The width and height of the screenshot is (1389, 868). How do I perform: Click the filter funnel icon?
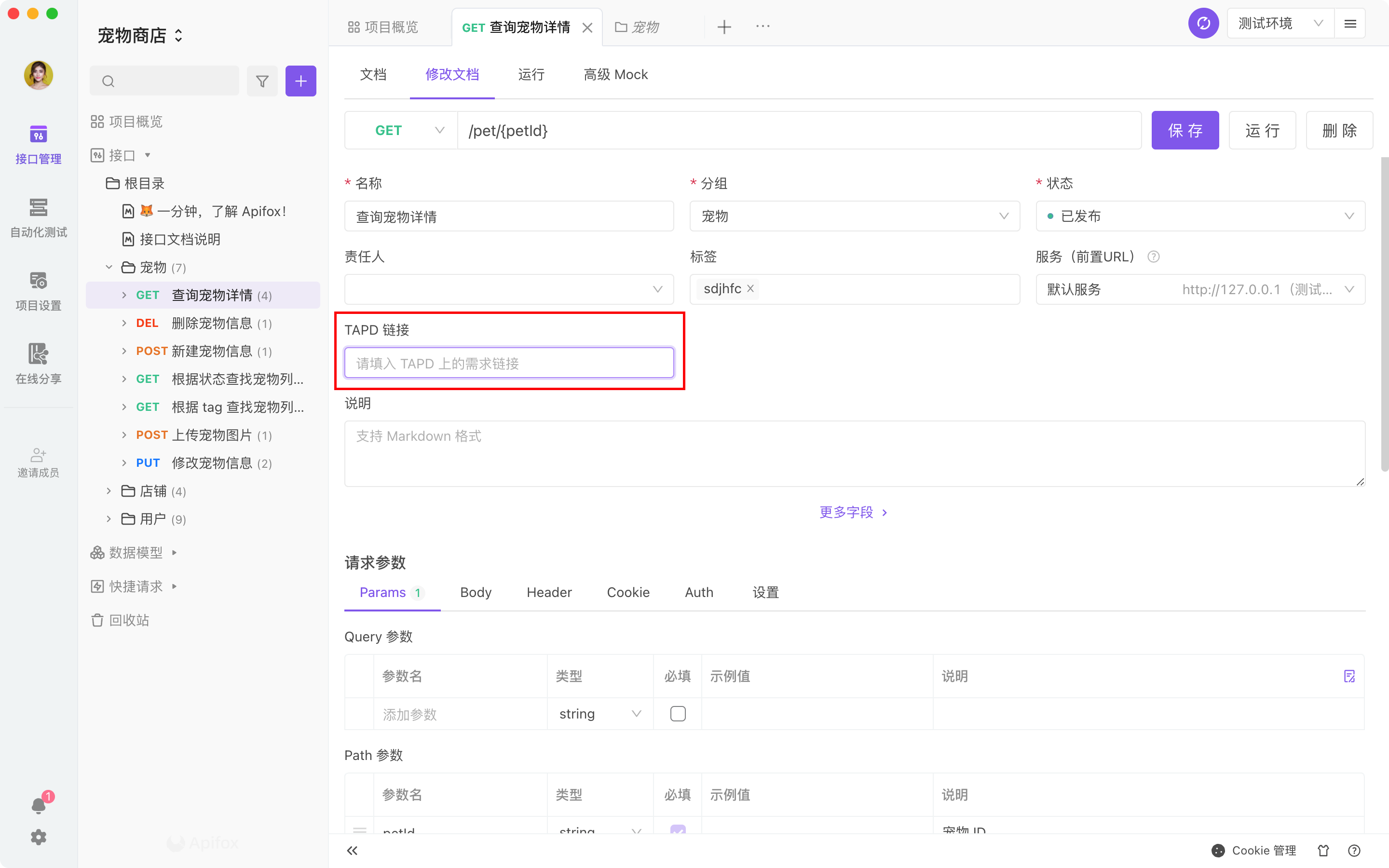click(262, 81)
